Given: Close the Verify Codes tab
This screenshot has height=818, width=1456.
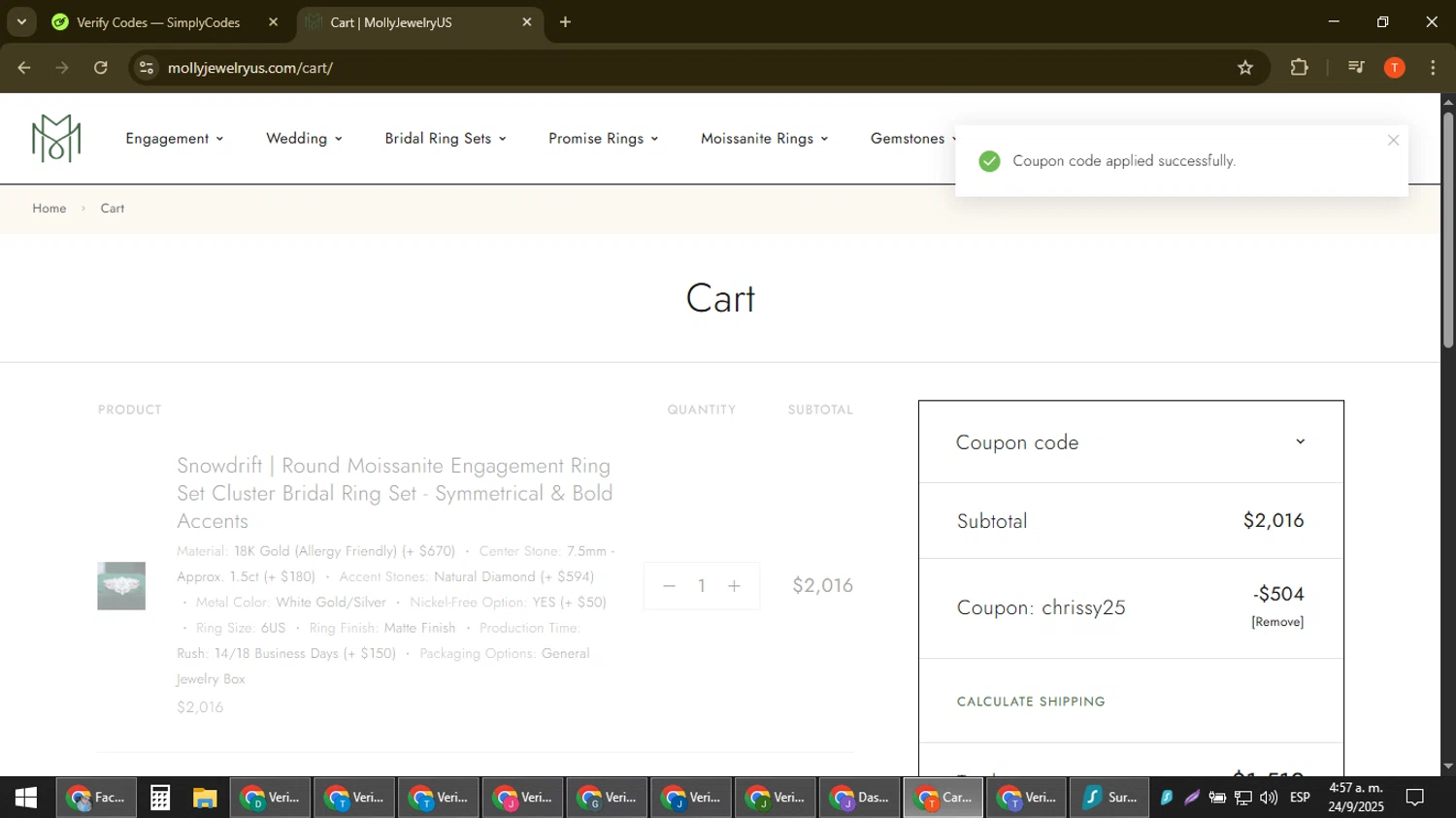Looking at the screenshot, I should tap(274, 22).
